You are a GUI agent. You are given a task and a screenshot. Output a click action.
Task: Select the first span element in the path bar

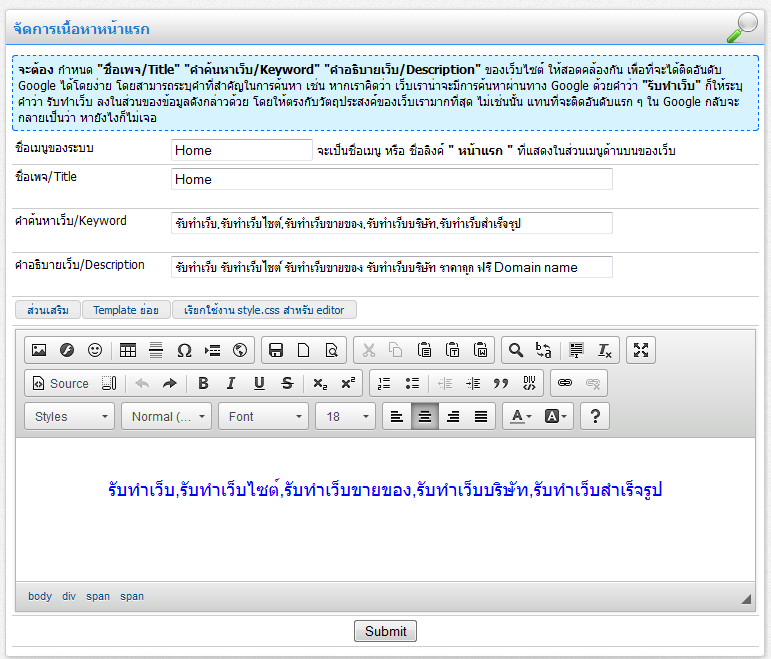pos(98,596)
